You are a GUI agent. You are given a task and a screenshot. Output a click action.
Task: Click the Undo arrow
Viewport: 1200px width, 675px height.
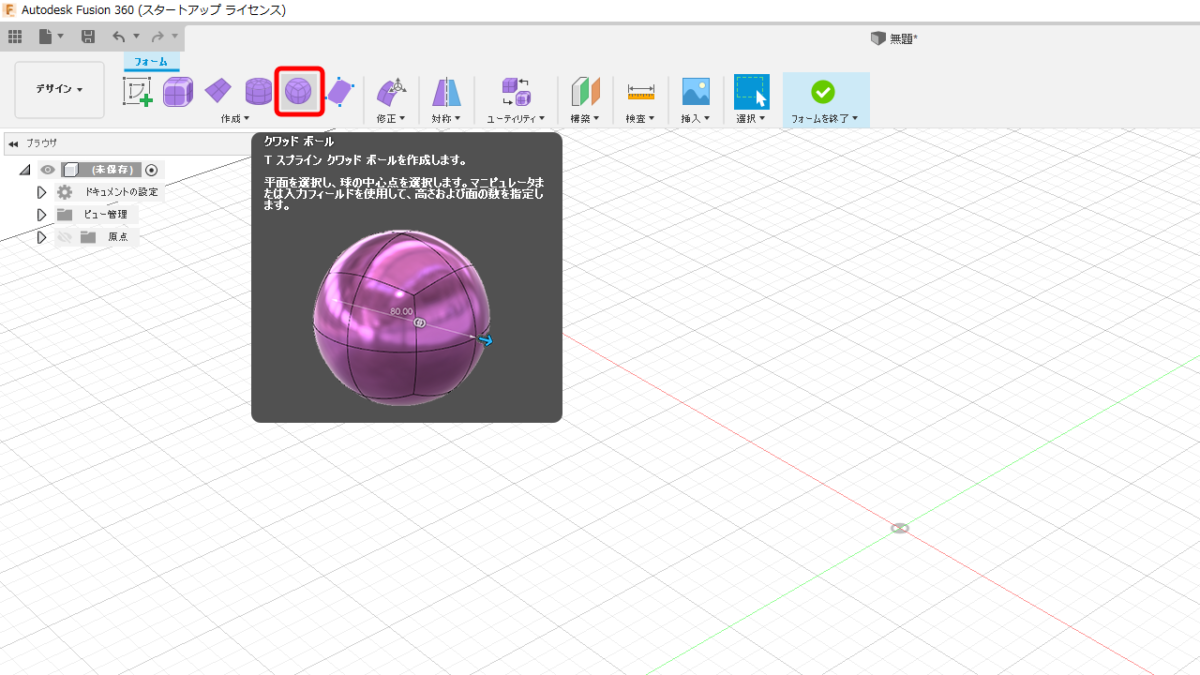pos(119,37)
